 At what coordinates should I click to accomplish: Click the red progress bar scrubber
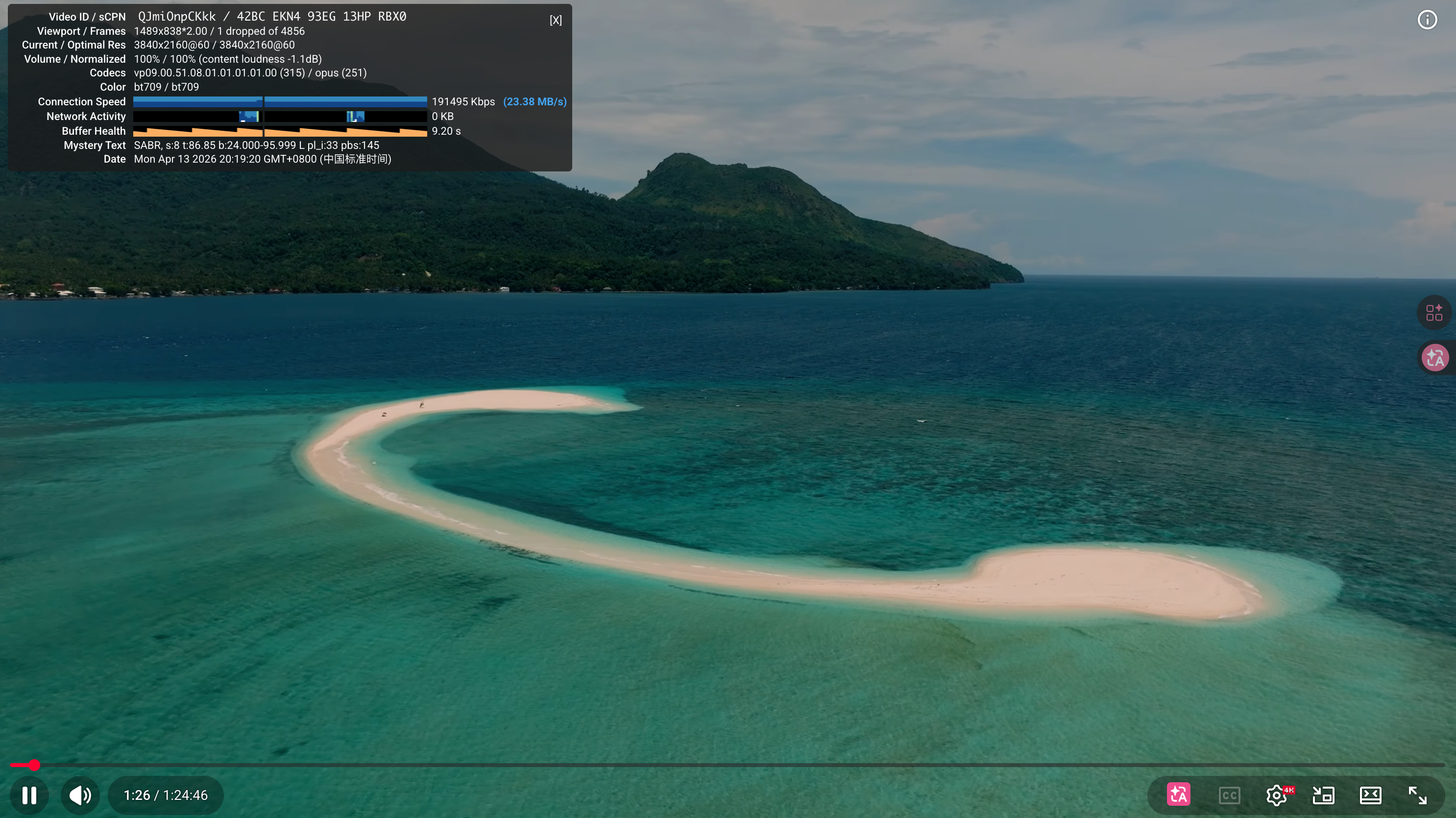34,765
